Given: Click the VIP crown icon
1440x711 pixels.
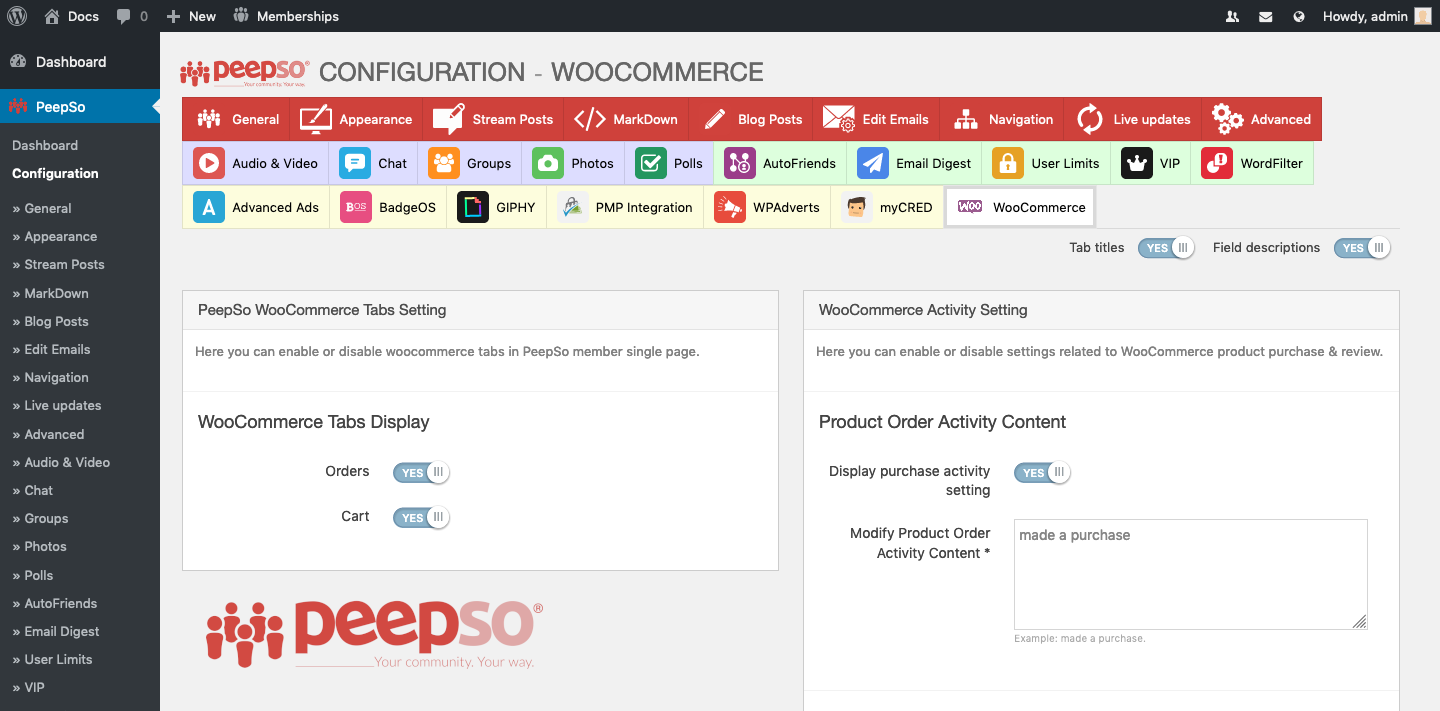Looking at the screenshot, I should (1137, 163).
